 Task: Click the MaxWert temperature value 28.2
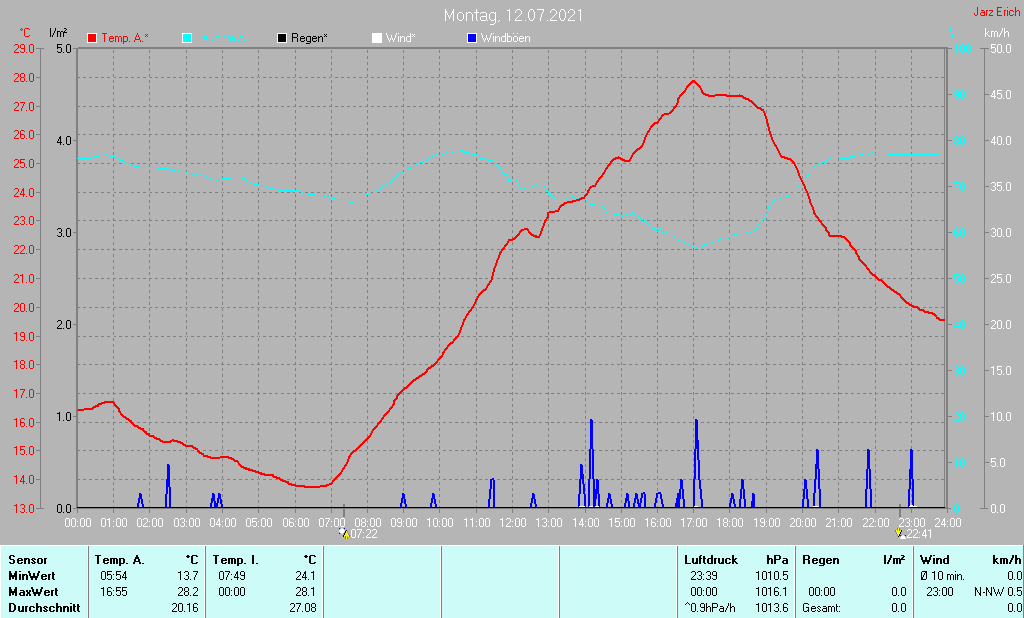point(187,592)
